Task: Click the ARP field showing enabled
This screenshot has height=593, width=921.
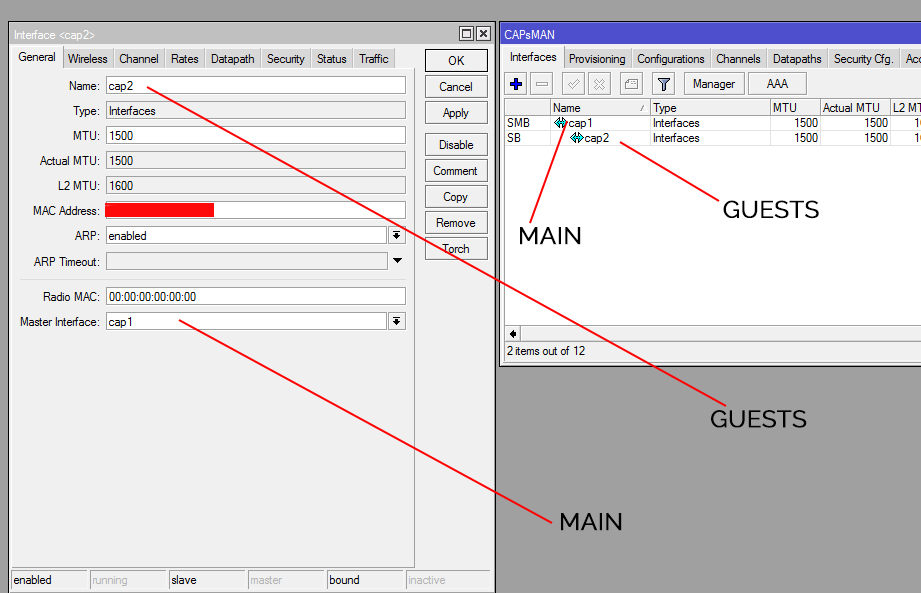Action: (x=246, y=235)
